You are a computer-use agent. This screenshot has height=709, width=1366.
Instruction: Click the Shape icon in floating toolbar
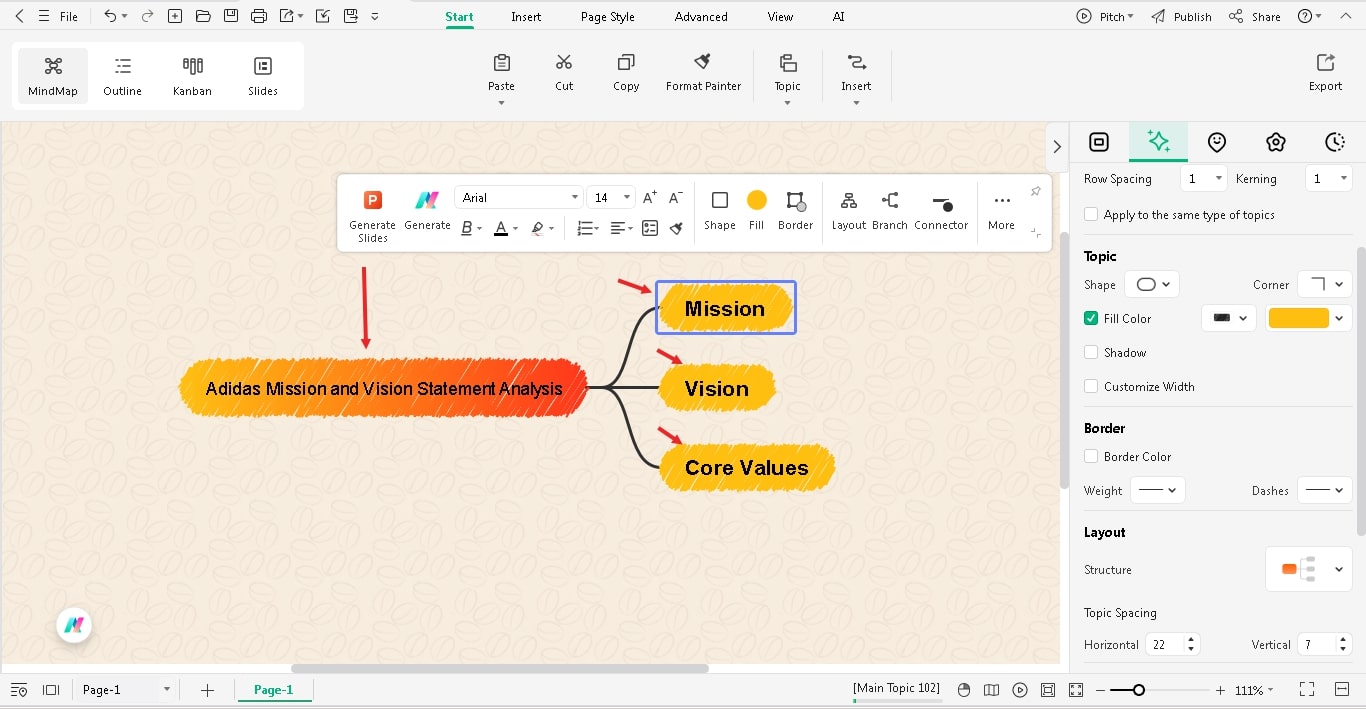[720, 200]
